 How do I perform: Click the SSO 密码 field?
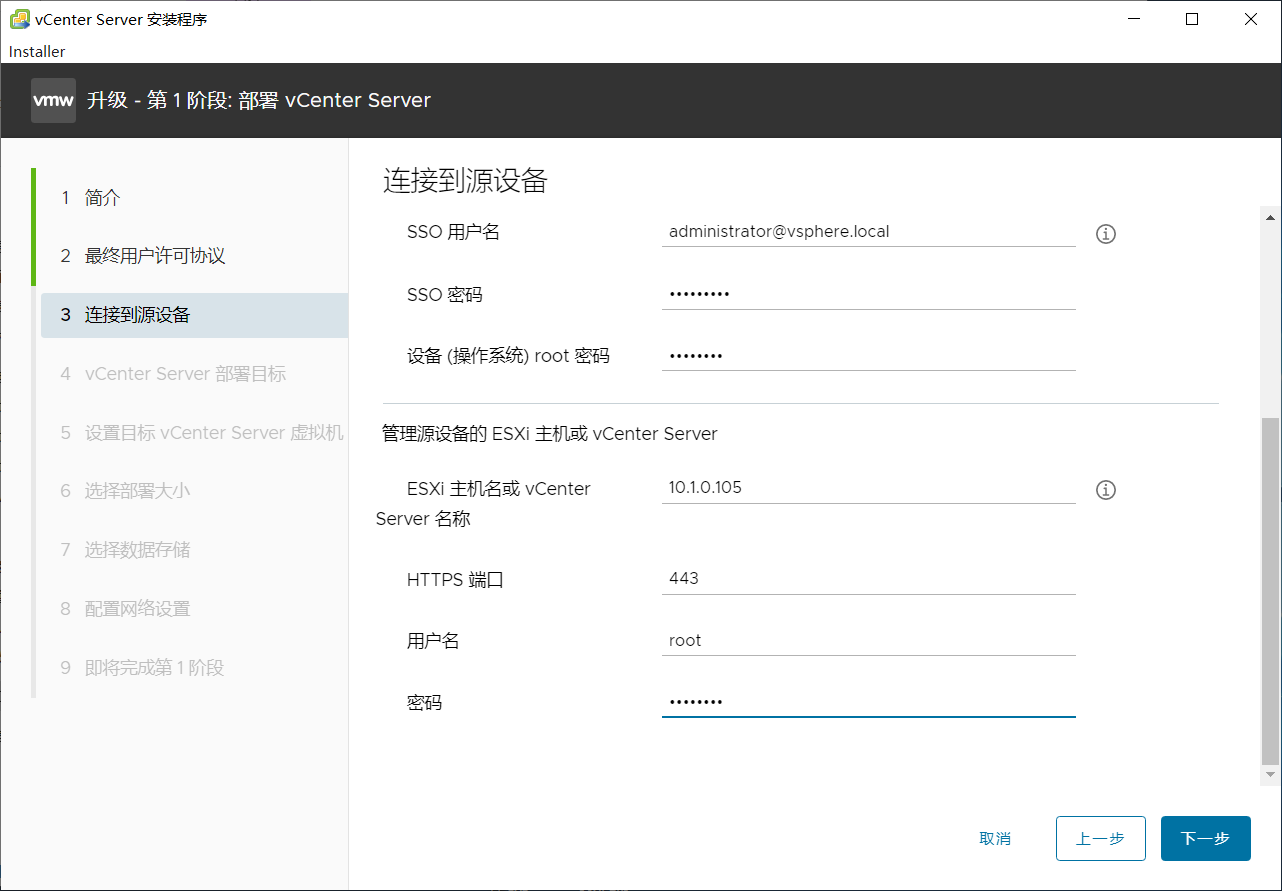pyautogui.click(x=868, y=293)
